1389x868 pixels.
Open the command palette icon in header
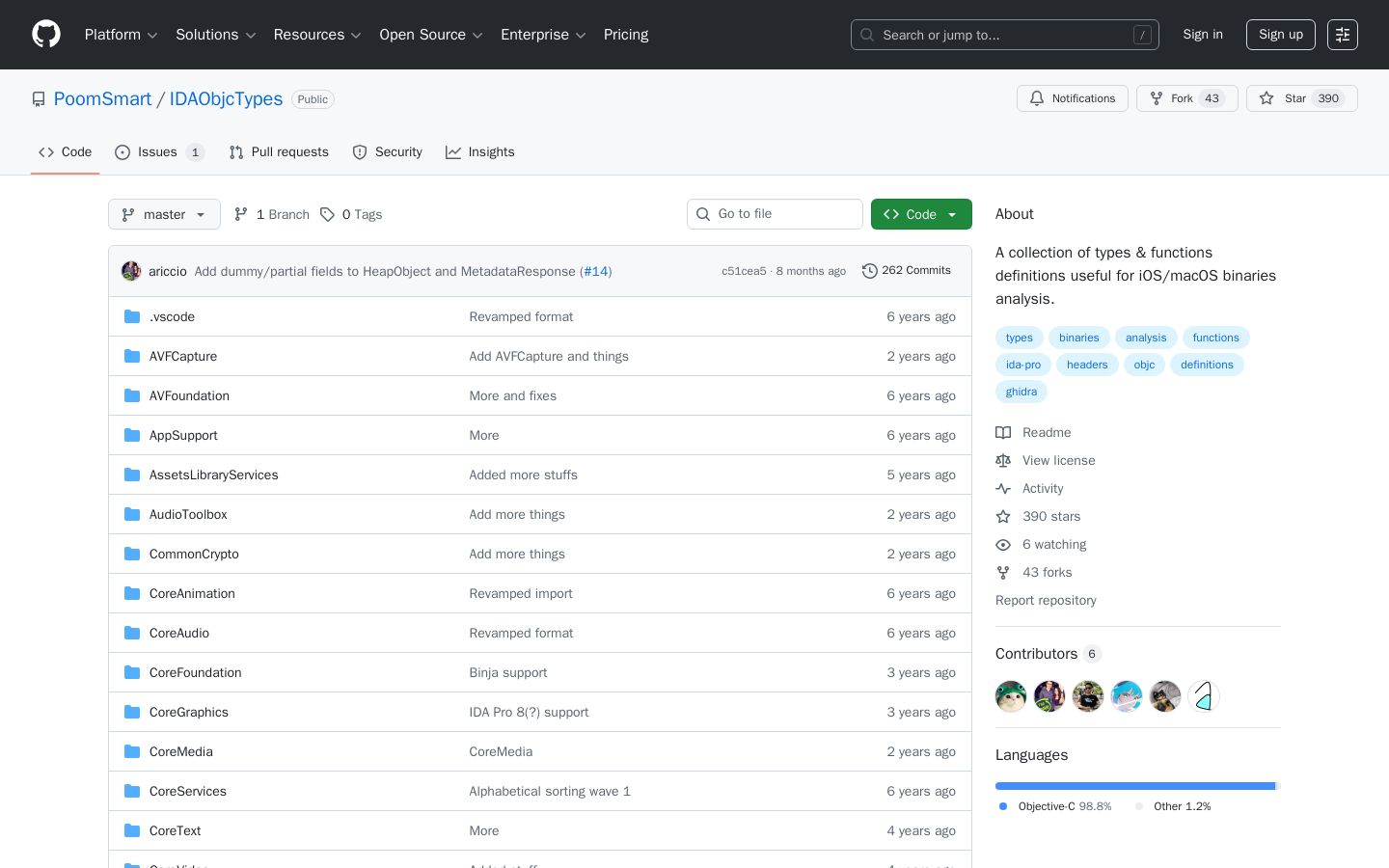click(1343, 35)
